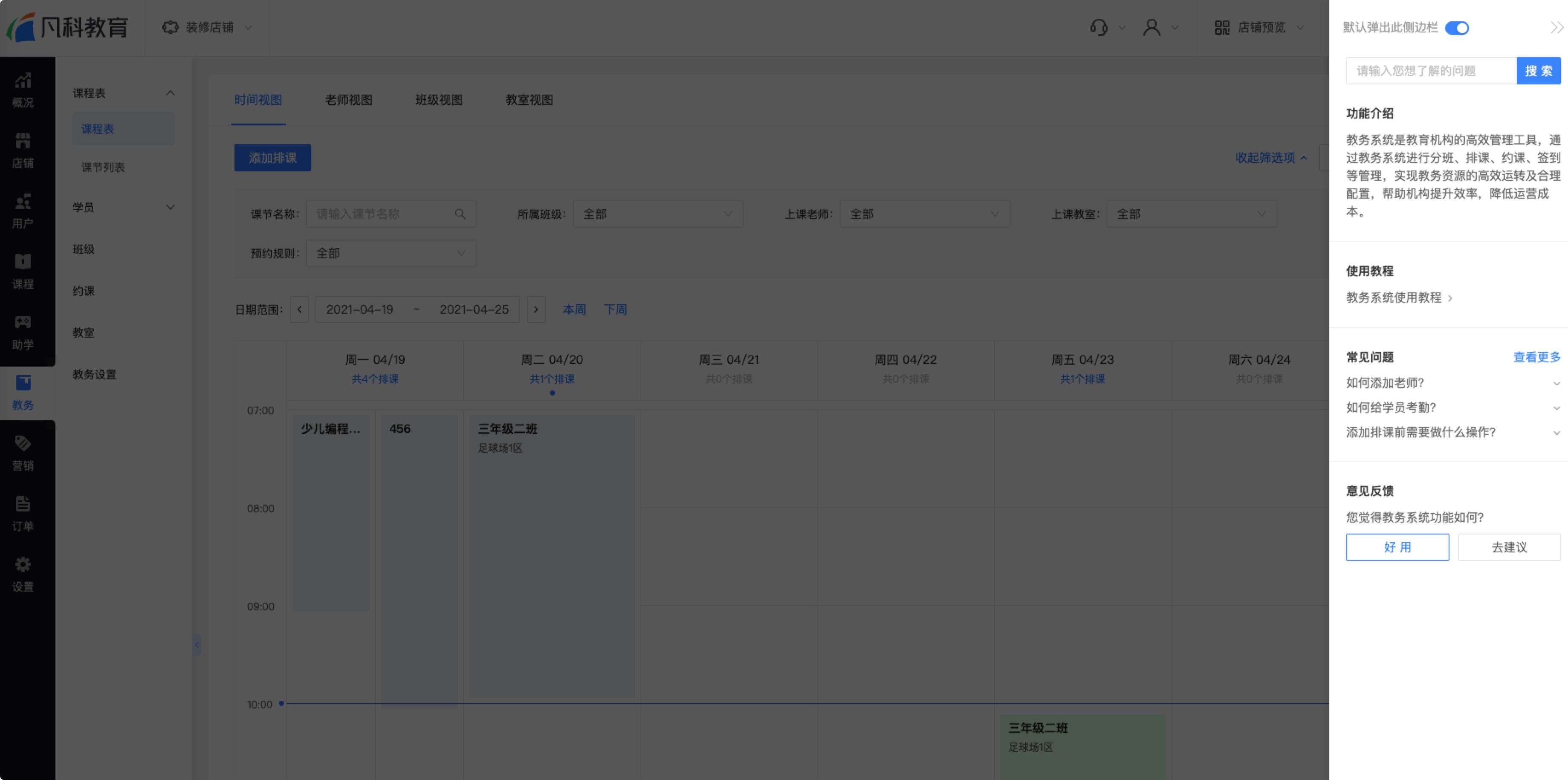
Task: Open the 店铺 store sidebar icon
Action: pos(23,150)
